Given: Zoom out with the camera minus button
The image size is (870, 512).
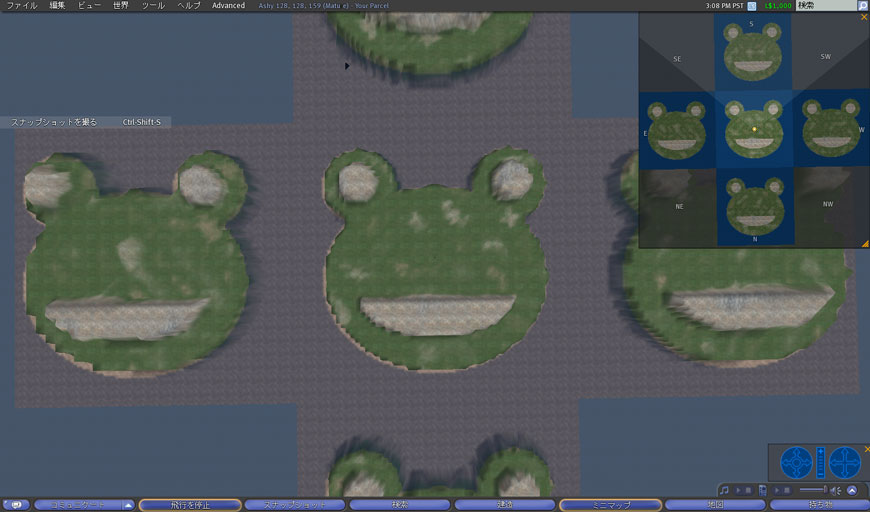Looking at the screenshot, I should 821,474.
